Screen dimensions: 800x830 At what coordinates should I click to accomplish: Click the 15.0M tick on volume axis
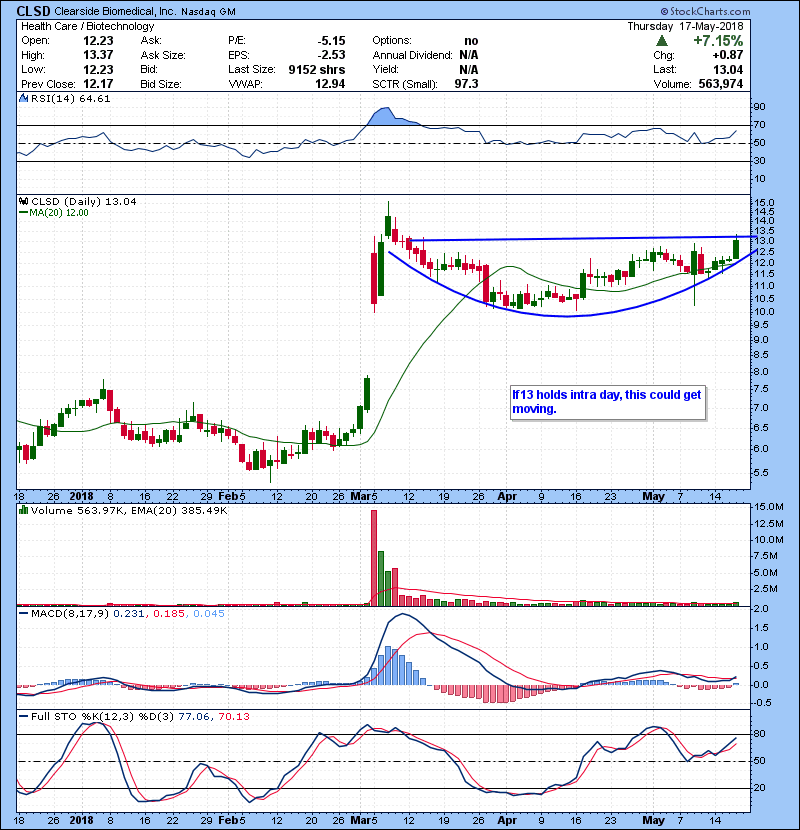768,507
